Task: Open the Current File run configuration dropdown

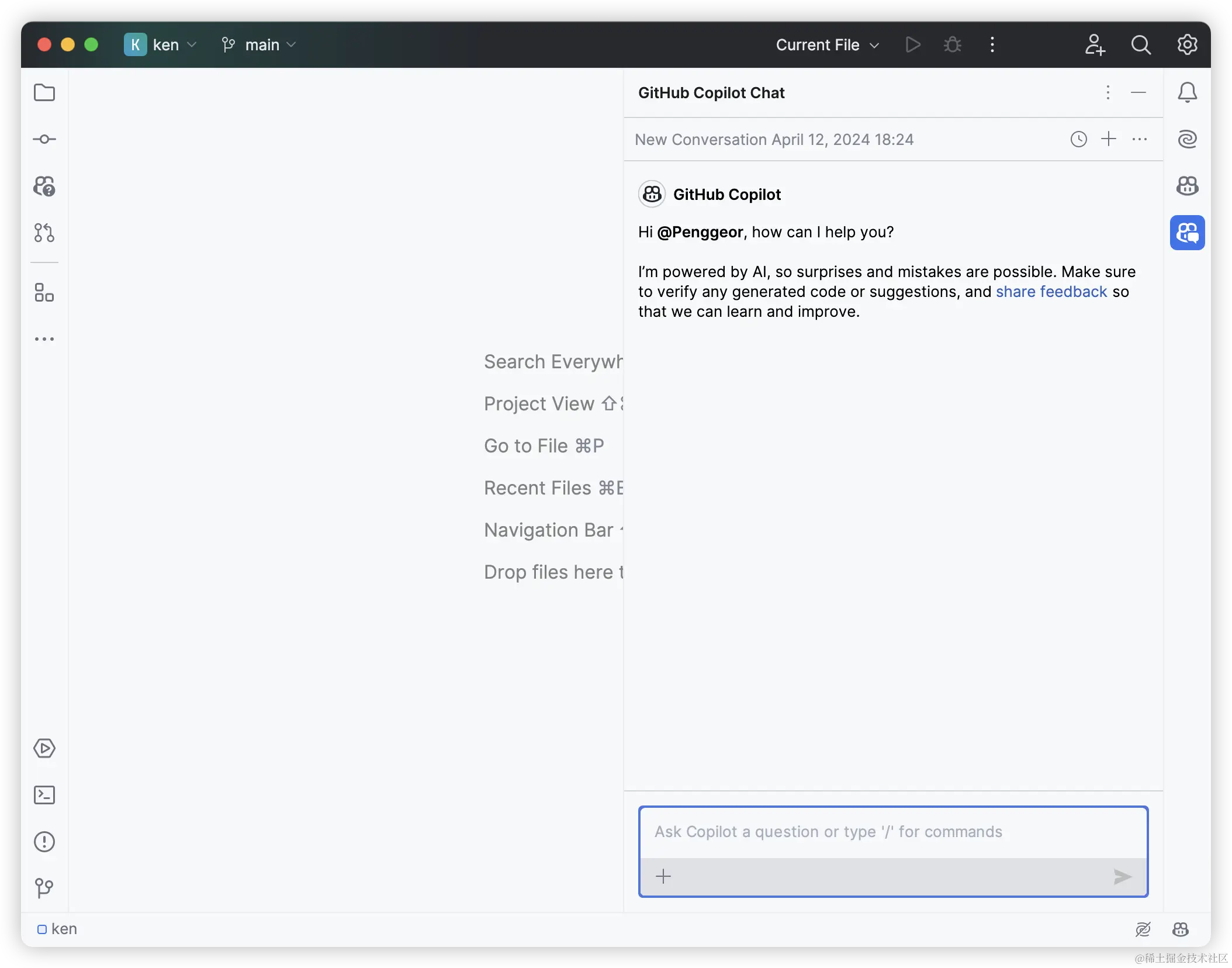Action: tap(827, 44)
